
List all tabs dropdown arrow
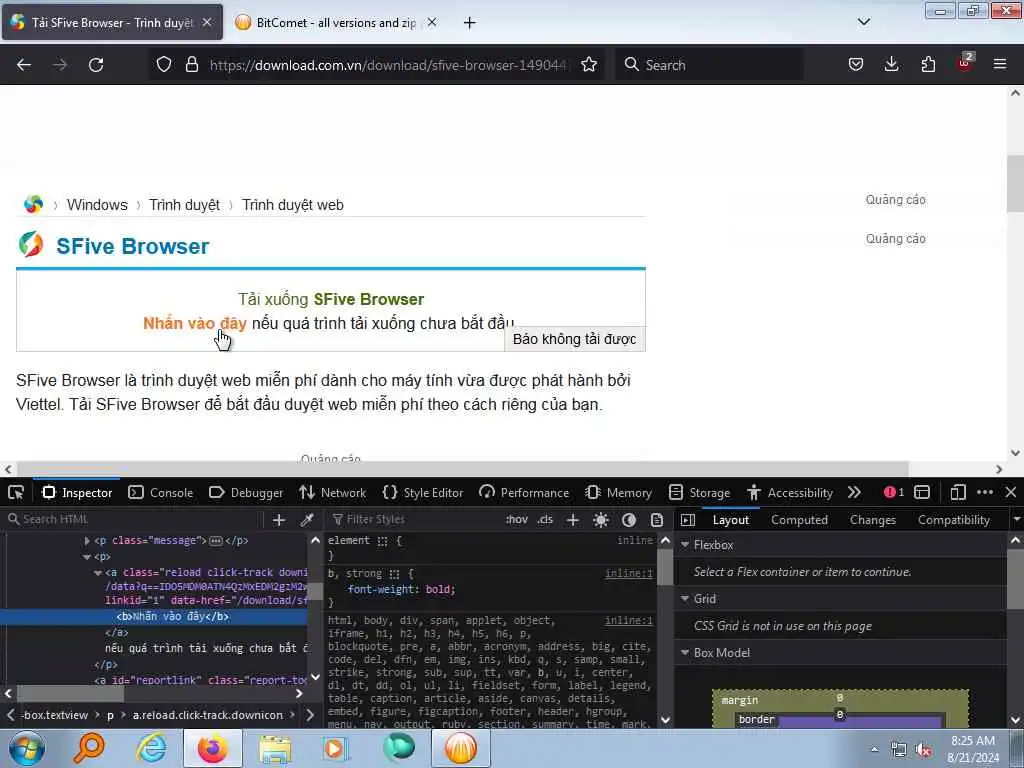pyautogui.click(x=863, y=22)
